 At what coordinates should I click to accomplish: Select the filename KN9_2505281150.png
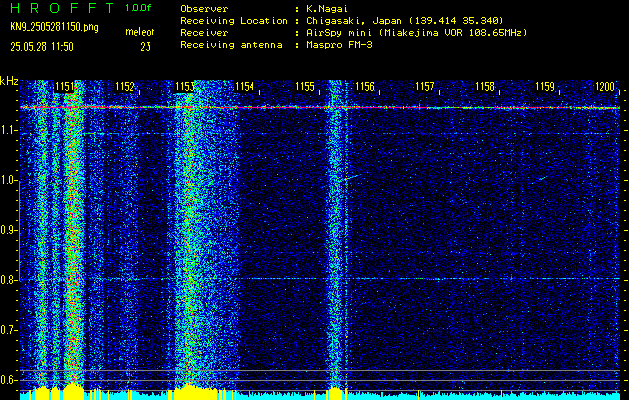pyautogui.click(x=54, y=27)
